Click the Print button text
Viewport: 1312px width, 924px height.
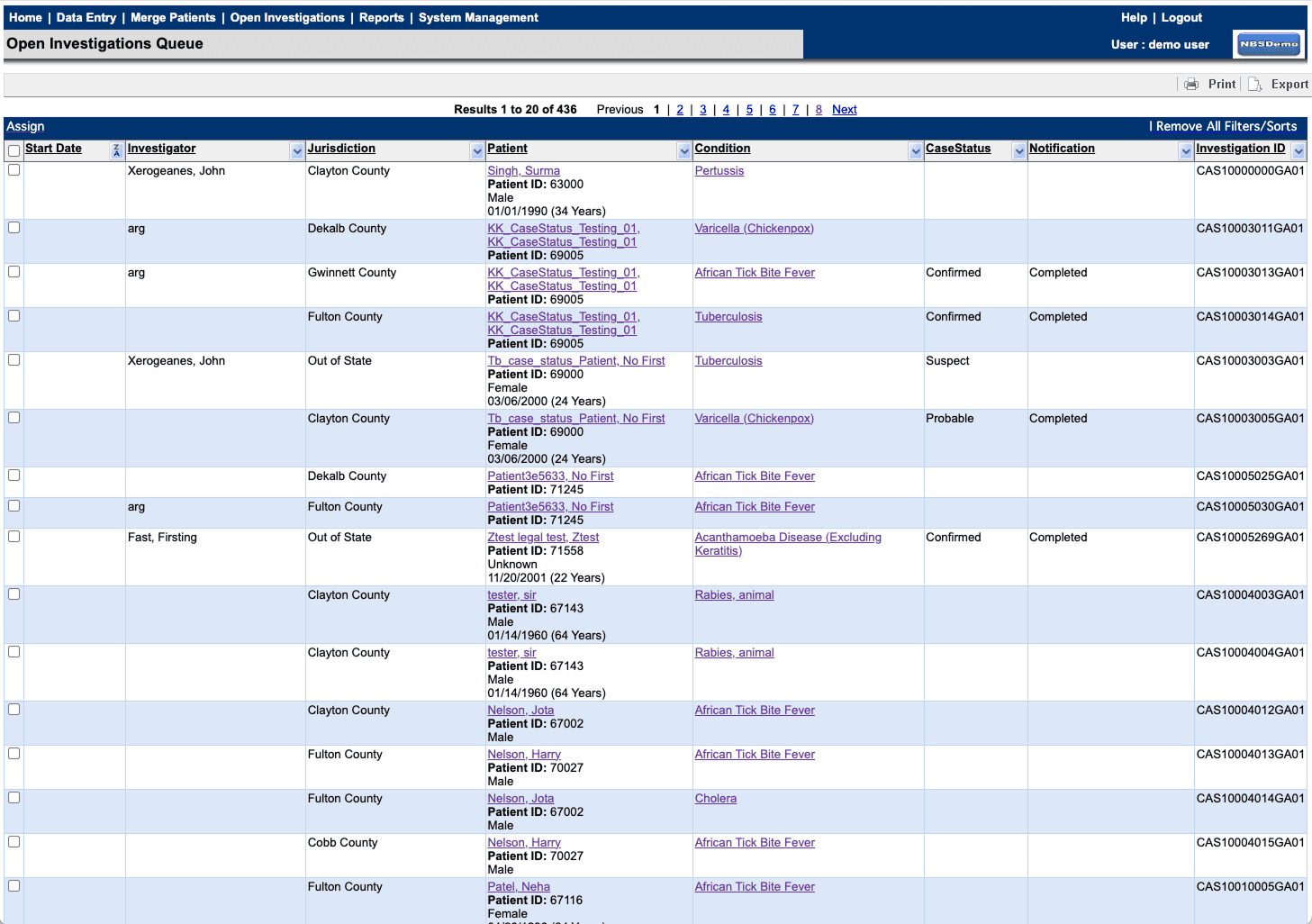(1222, 84)
